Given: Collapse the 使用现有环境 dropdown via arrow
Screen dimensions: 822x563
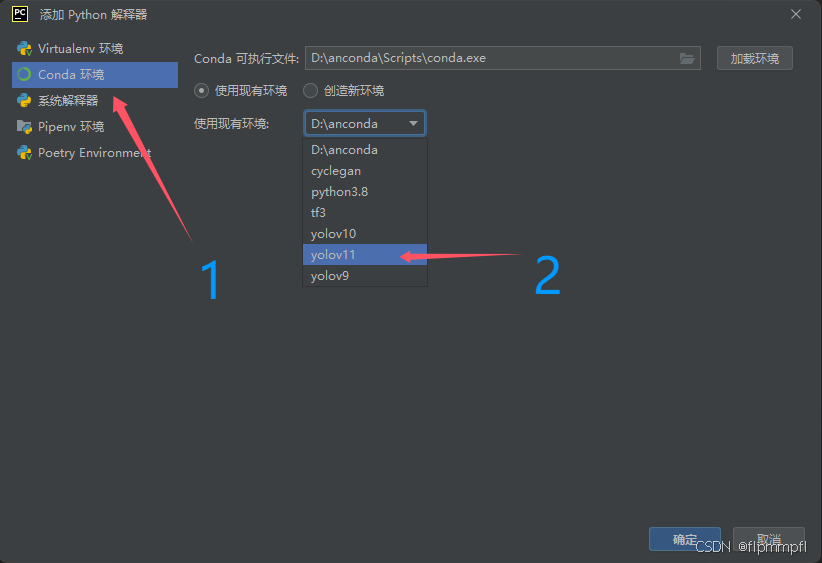Looking at the screenshot, I should (413, 124).
